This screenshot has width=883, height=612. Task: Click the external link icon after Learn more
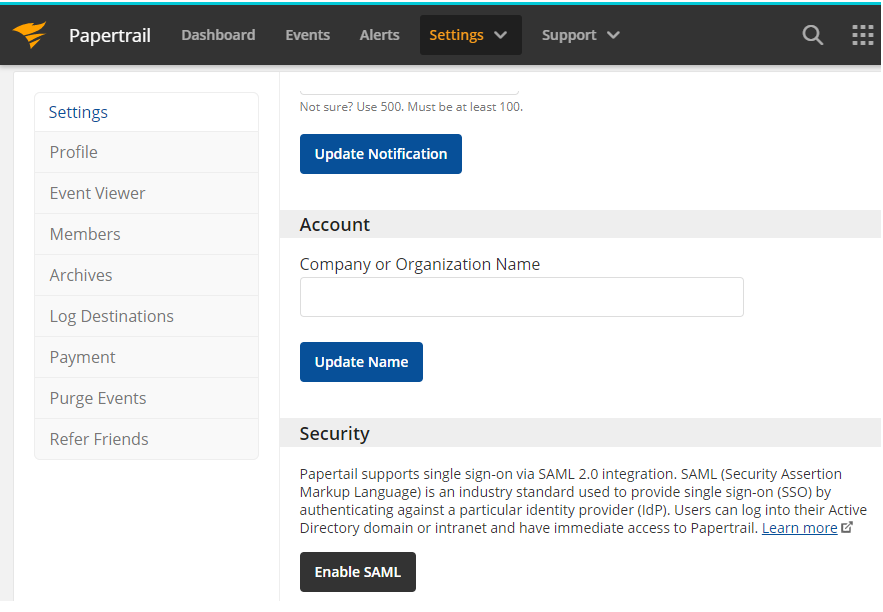[x=847, y=528]
